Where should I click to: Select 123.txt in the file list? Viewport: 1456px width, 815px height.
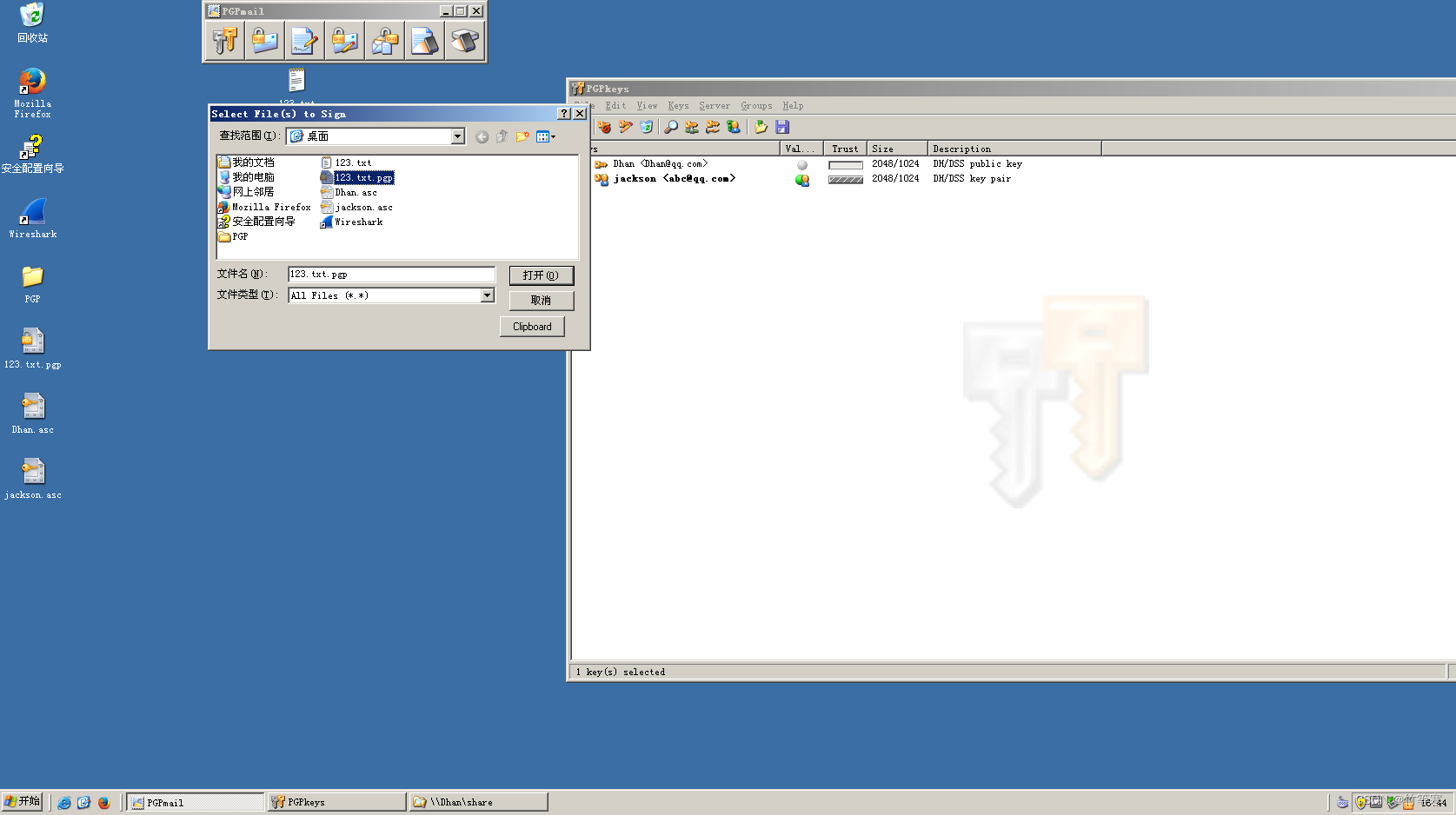coord(346,162)
